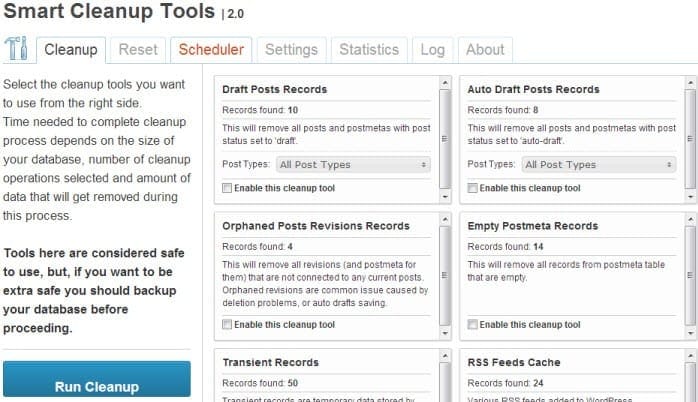Image resolution: width=698 pixels, height=402 pixels.
Task: Click 'Records found: 14' text
Action: (x=505, y=247)
